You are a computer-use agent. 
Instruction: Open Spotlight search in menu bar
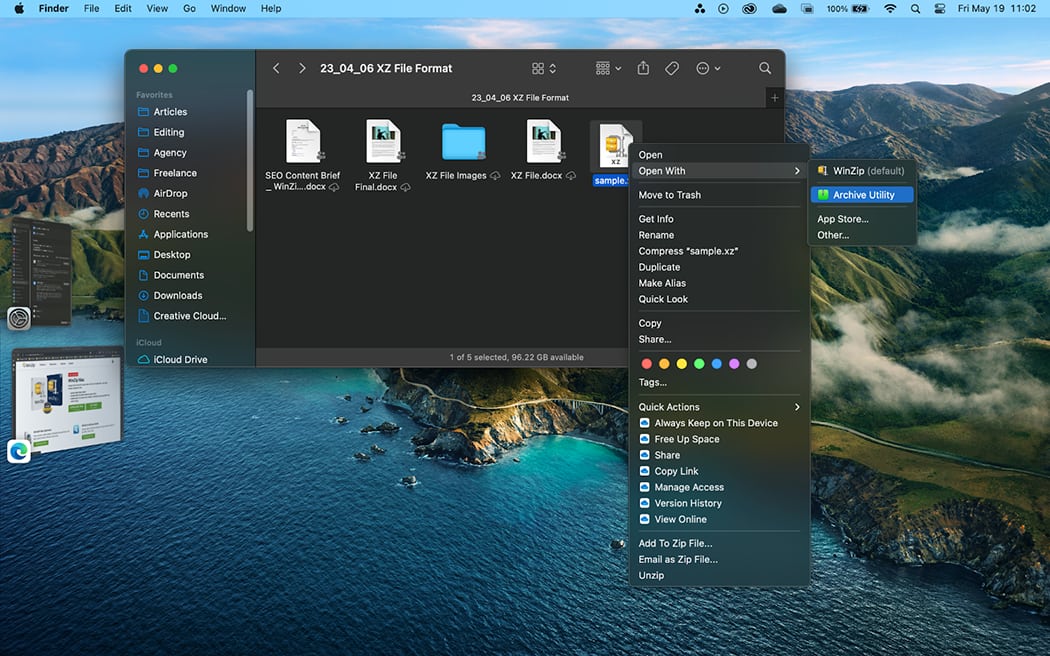[x=915, y=9]
